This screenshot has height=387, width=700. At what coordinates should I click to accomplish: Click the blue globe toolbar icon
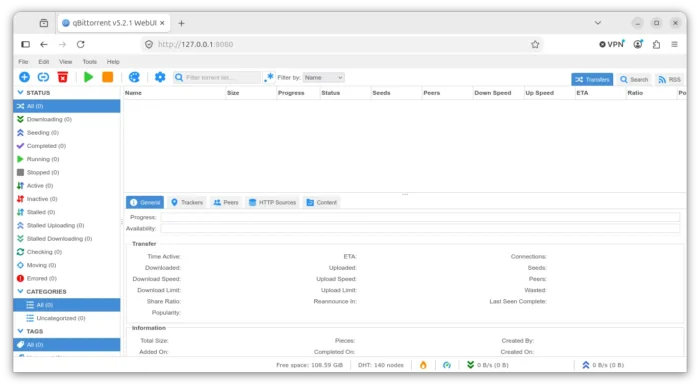pyautogui.click(x=134, y=77)
